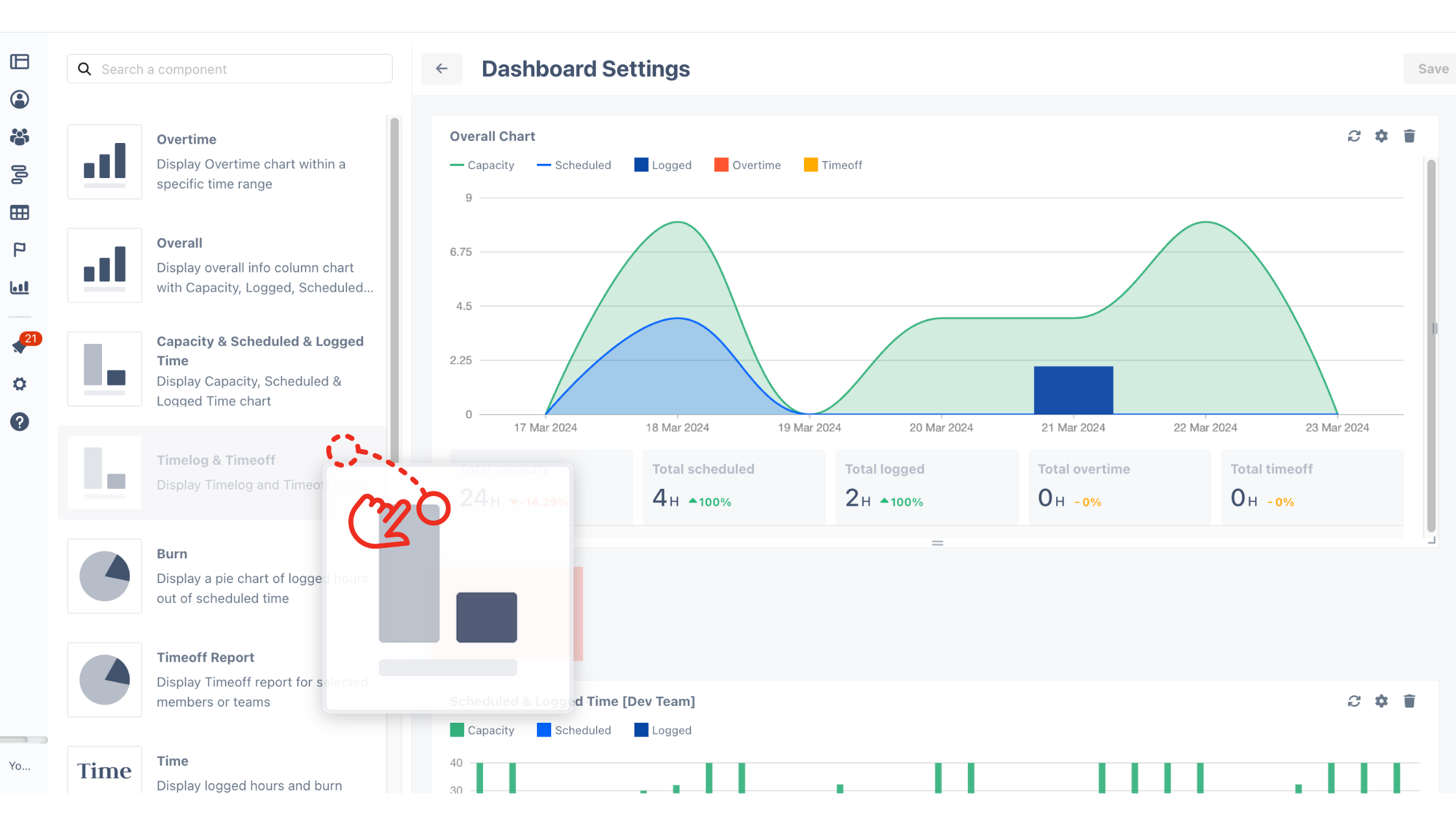Toggle the Capacity series in the legend
Screen dimensions: 1456x819
click(x=484, y=164)
